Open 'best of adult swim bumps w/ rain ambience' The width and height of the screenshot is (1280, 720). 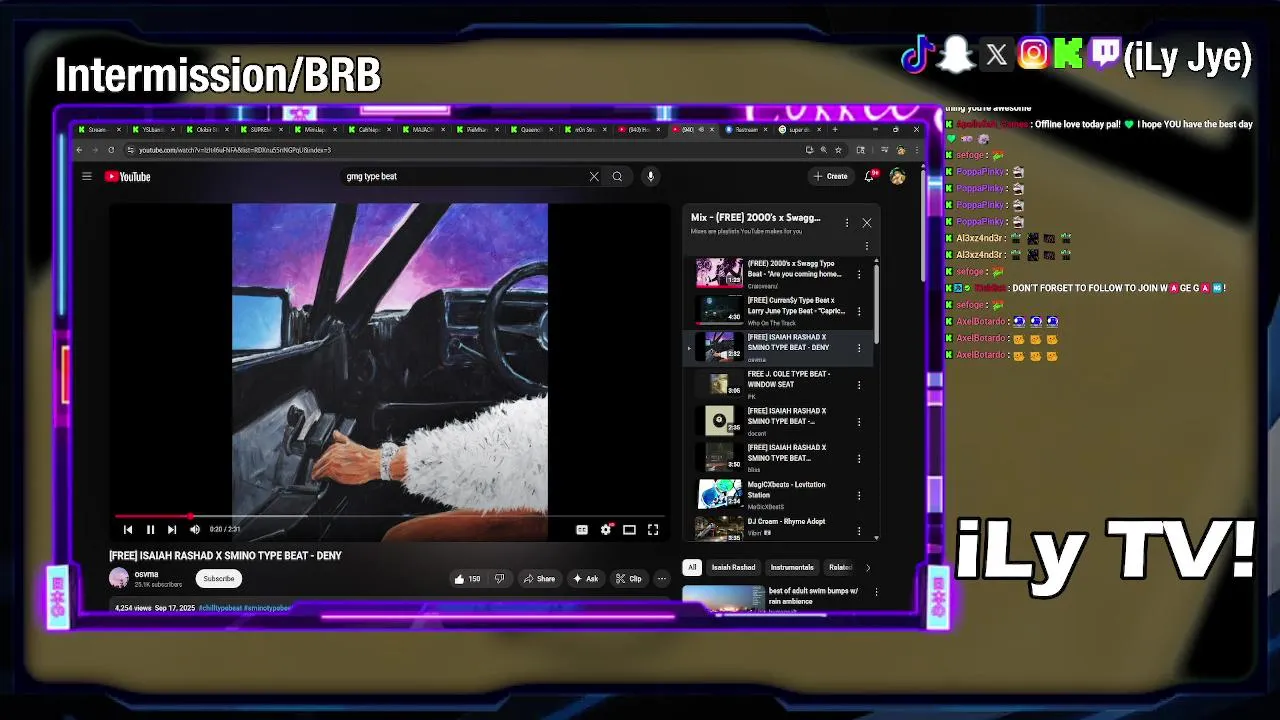coord(813,596)
